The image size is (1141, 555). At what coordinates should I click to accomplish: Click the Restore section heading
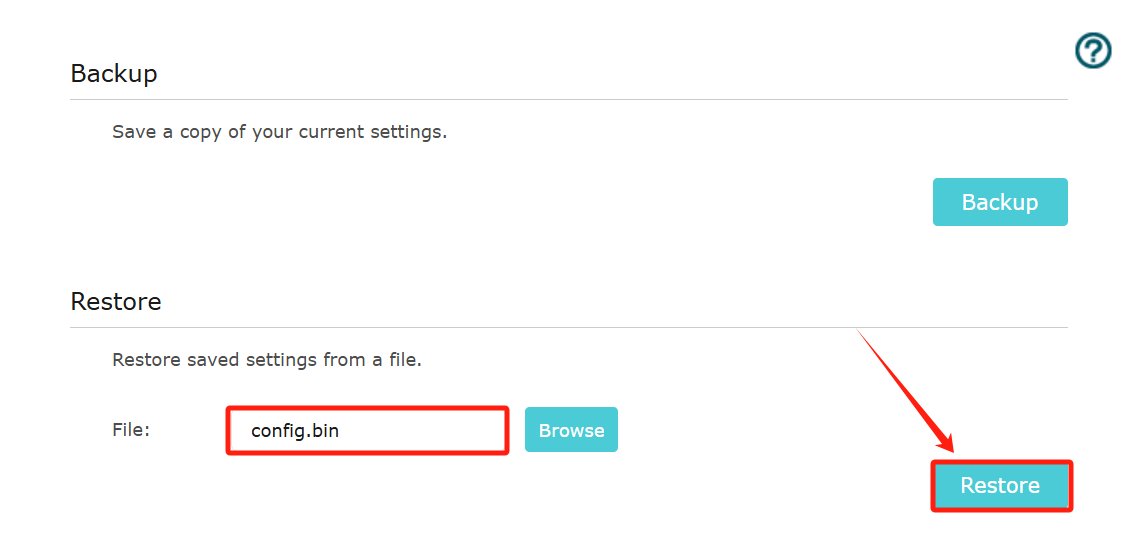coord(116,301)
